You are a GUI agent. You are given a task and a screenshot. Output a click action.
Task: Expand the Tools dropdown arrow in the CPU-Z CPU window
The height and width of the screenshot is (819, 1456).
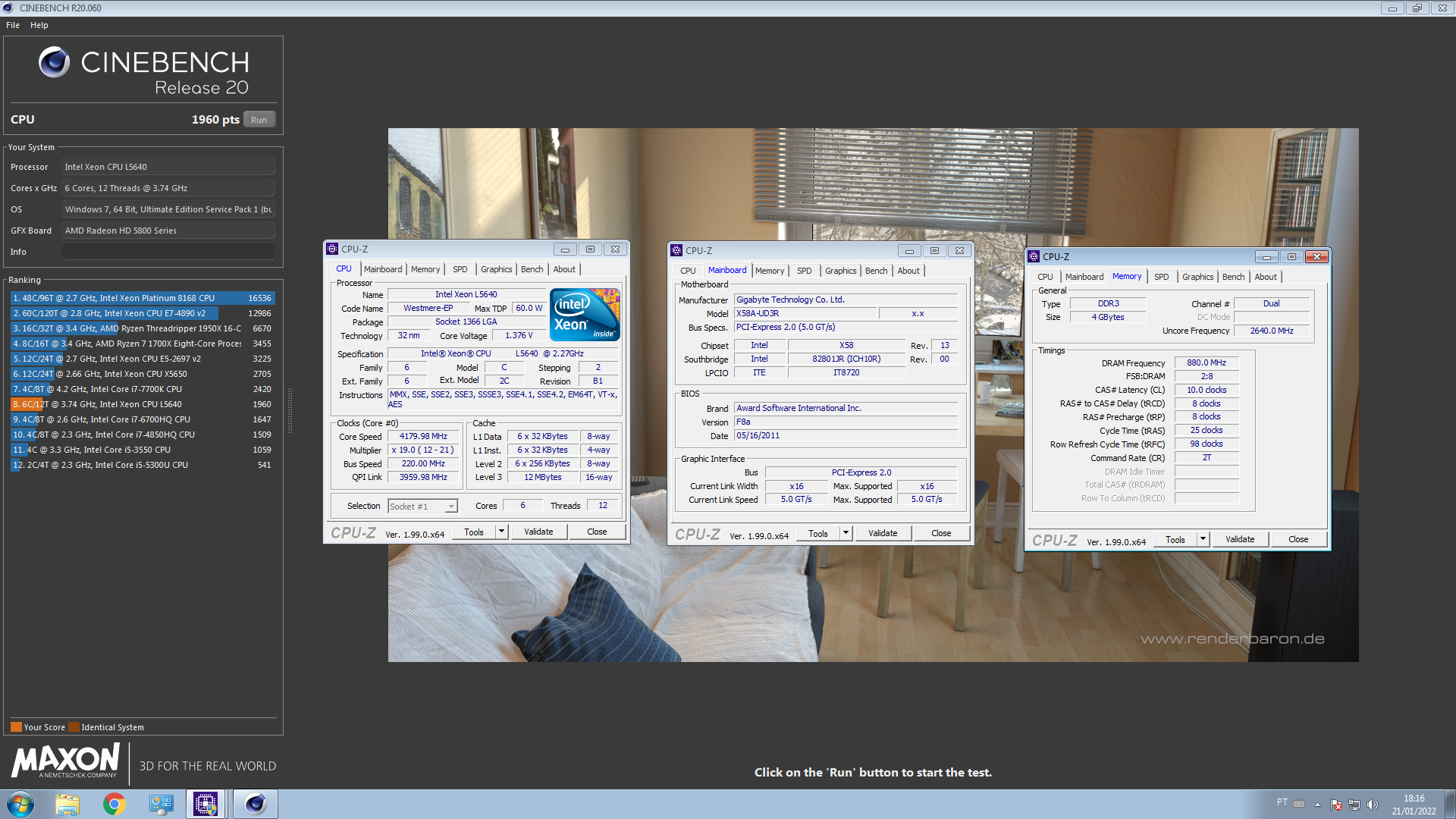click(501, 532)
